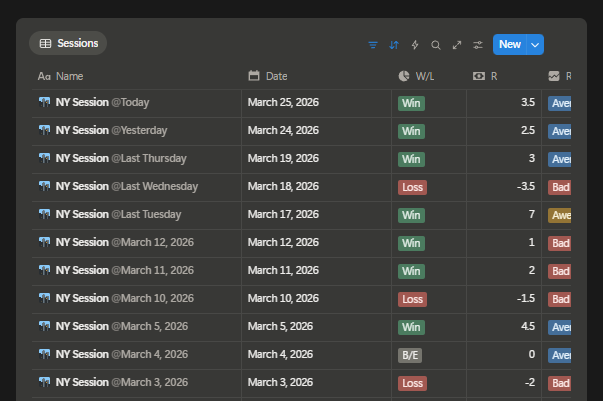
Task: Click the Loss tag in the March 18 row
Action: [412, 187]
